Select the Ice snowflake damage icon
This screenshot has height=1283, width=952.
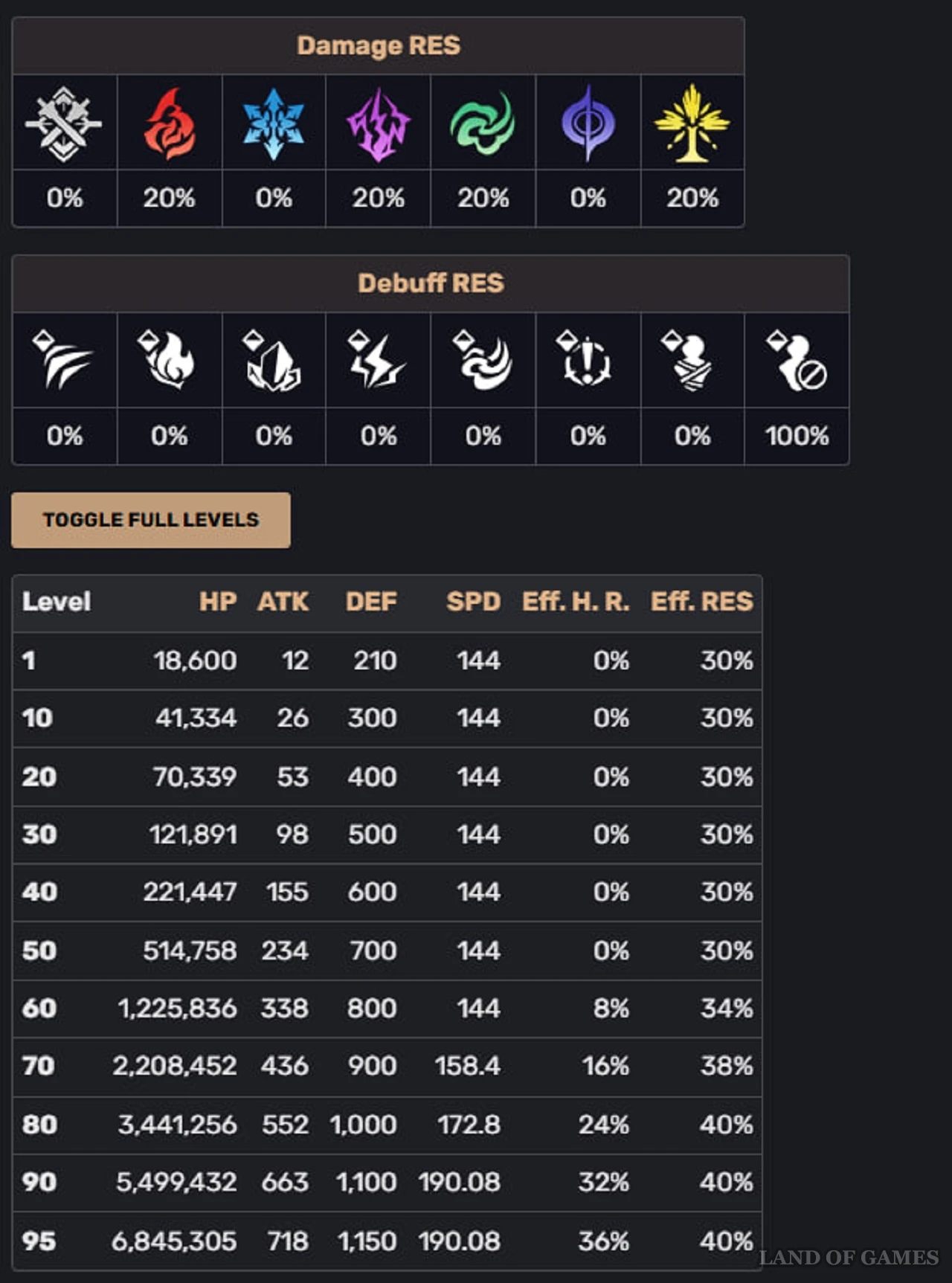pos(274,123)
